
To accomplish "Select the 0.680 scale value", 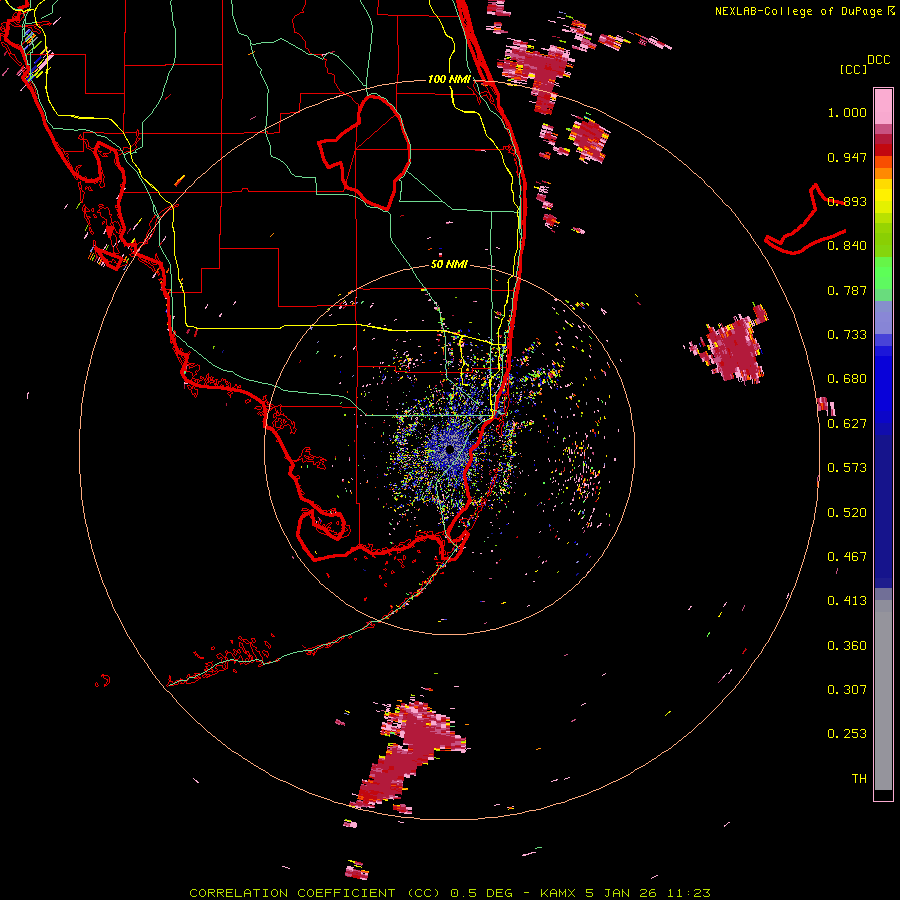I will coord(847,379).
